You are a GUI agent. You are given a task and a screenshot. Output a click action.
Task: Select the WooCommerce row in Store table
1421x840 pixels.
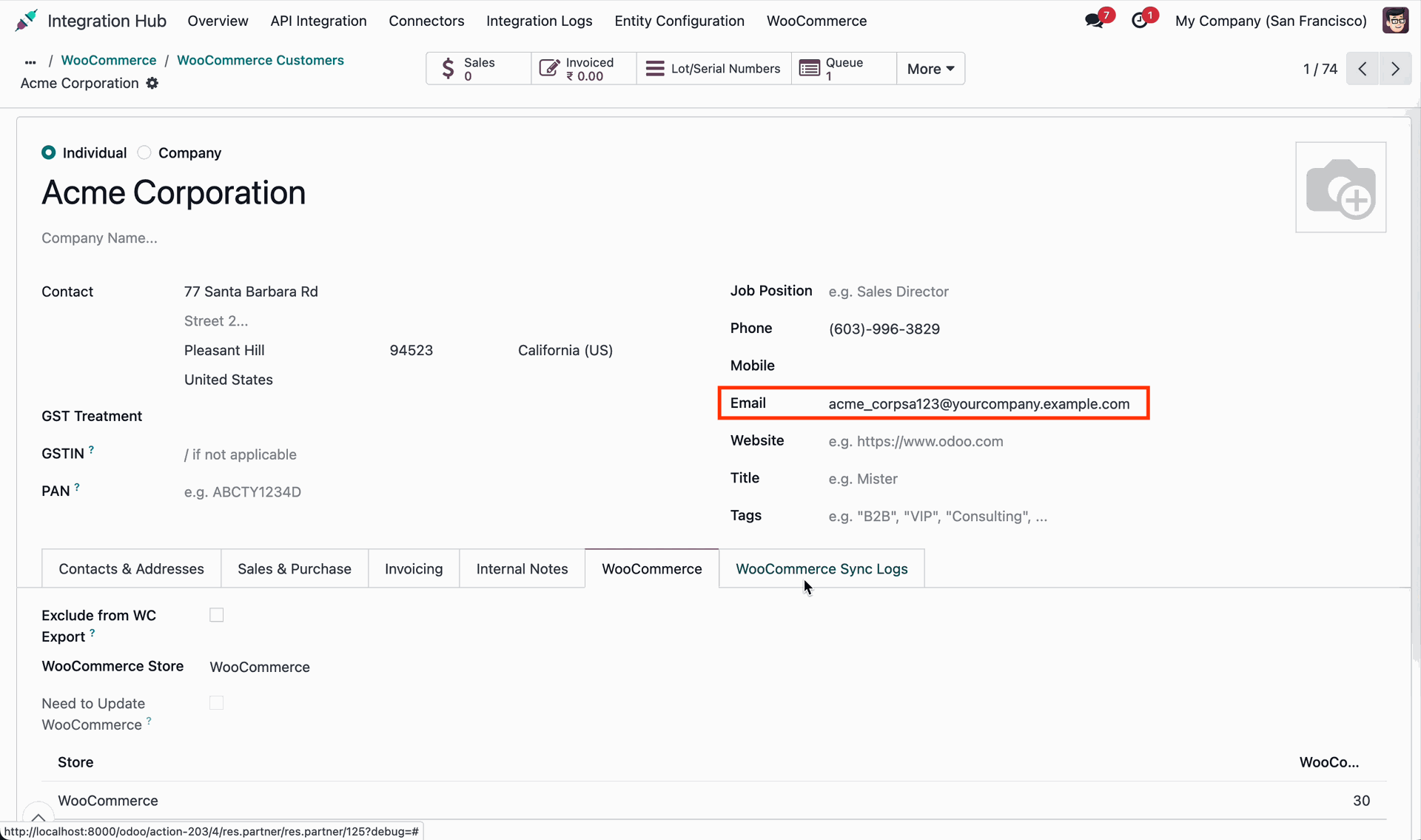coord(713,801)
